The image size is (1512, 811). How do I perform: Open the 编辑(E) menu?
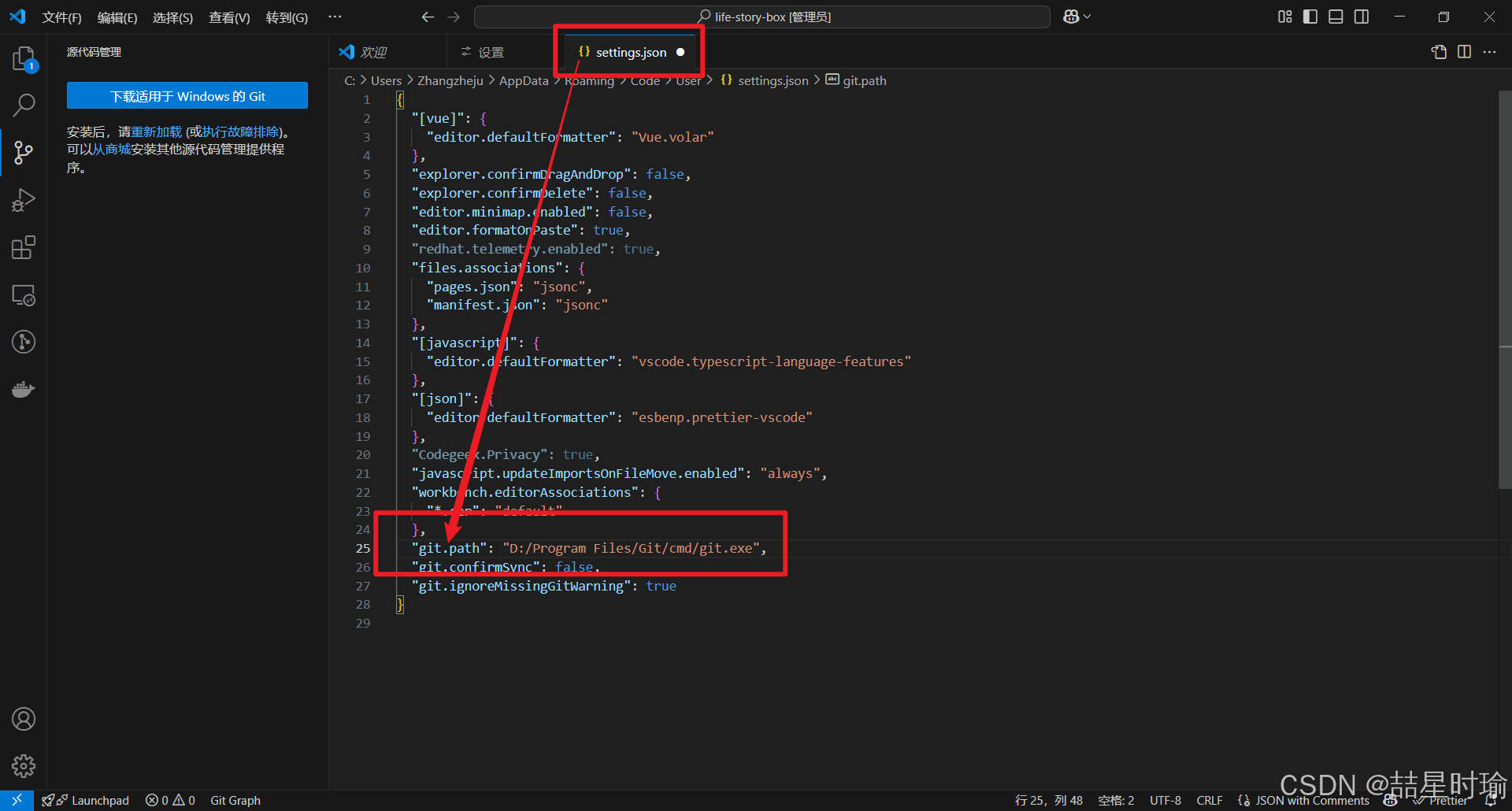(117, 17)
